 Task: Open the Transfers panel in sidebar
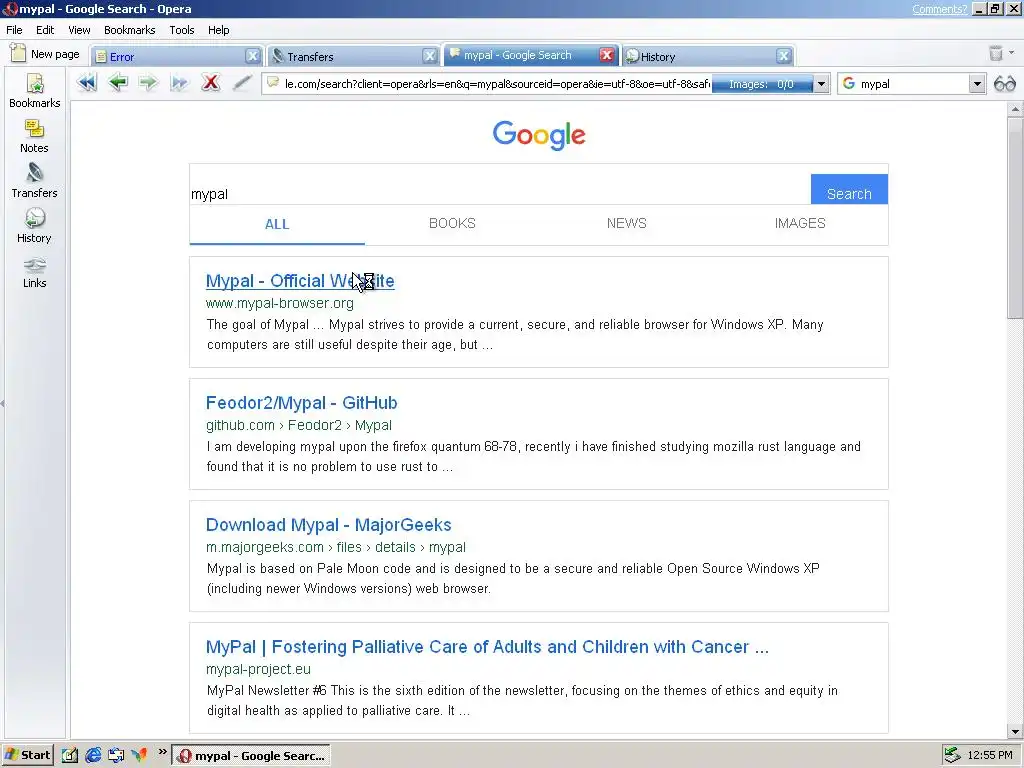[x=35, y=181]
